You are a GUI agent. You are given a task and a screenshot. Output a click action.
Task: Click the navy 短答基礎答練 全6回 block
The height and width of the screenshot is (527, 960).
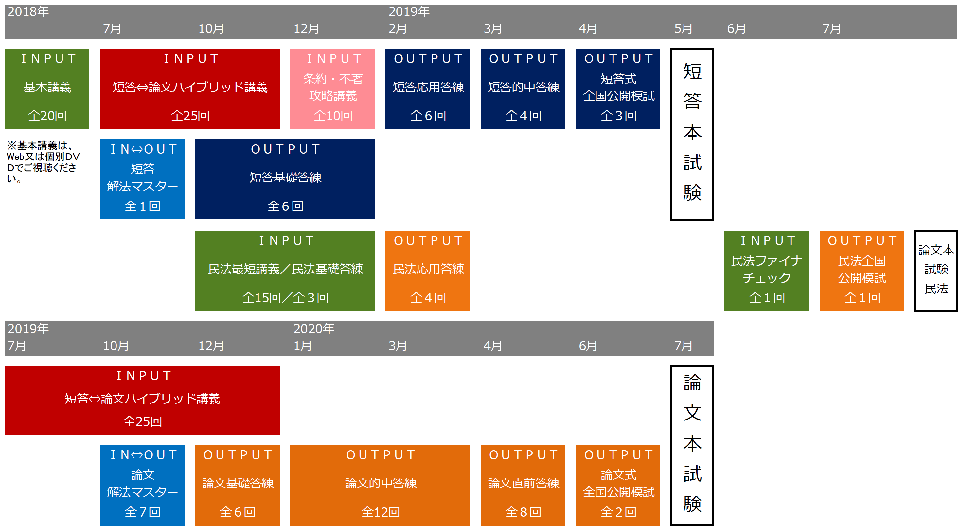point(285,178)
